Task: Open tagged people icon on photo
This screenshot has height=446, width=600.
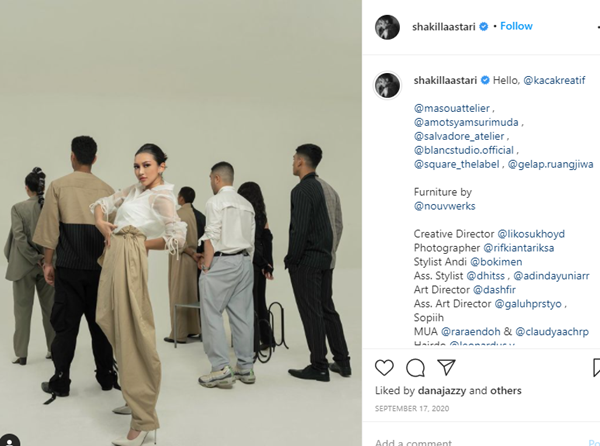Action: tap(8, 441)
